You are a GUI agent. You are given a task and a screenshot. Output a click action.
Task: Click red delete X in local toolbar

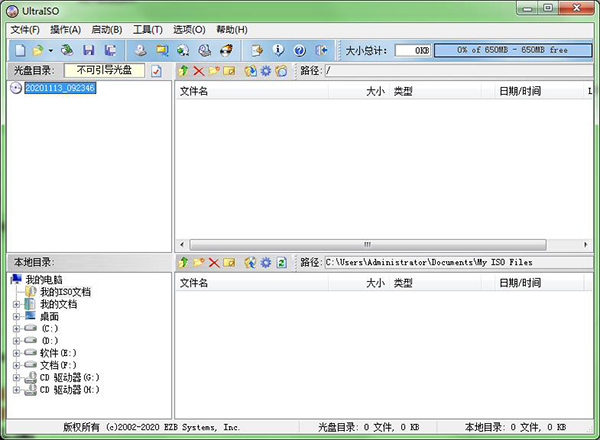click(214, 262)
